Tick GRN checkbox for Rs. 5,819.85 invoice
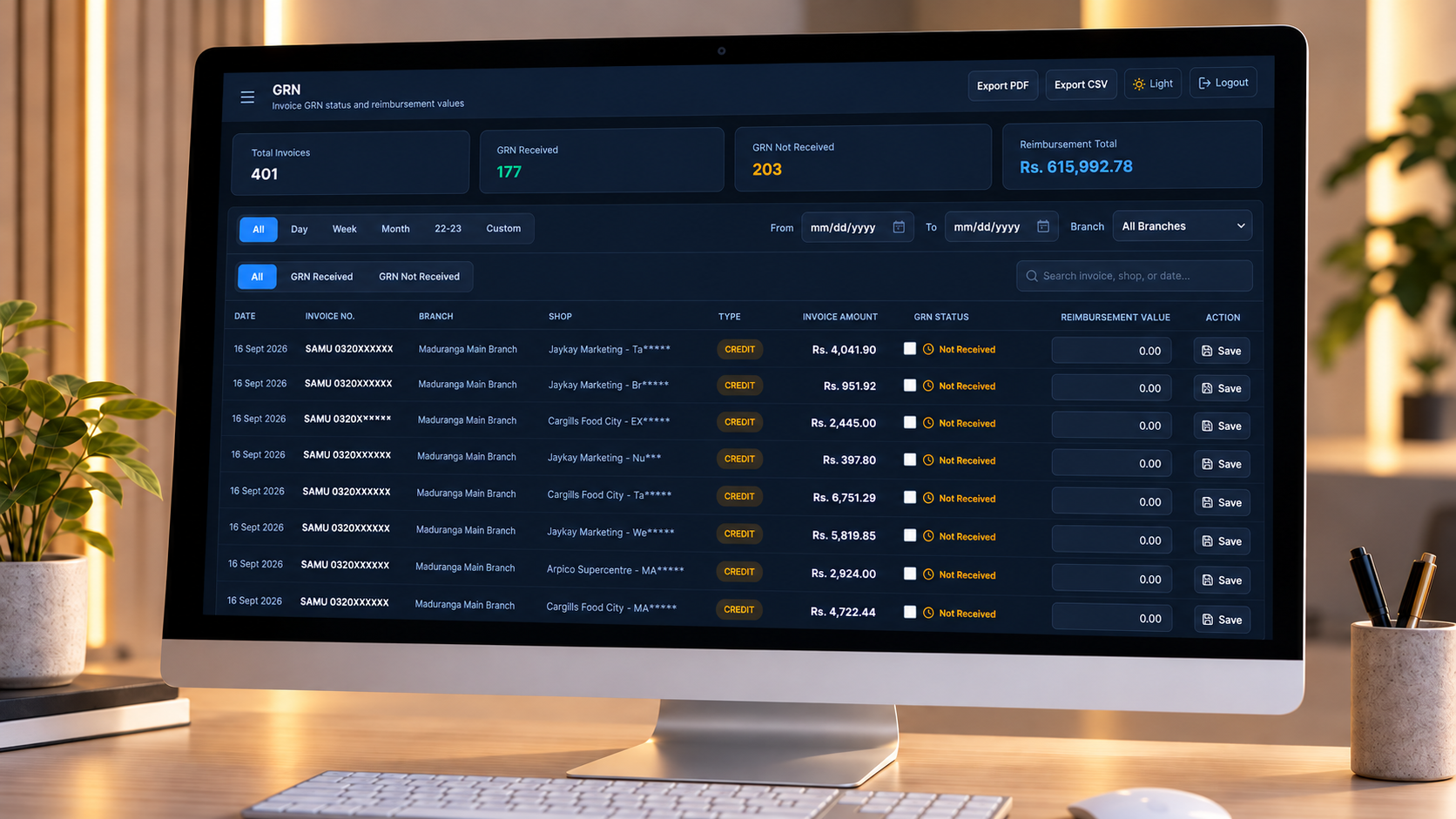The width and height of the screenshot is (1456, 819). (x=910, y=535)
